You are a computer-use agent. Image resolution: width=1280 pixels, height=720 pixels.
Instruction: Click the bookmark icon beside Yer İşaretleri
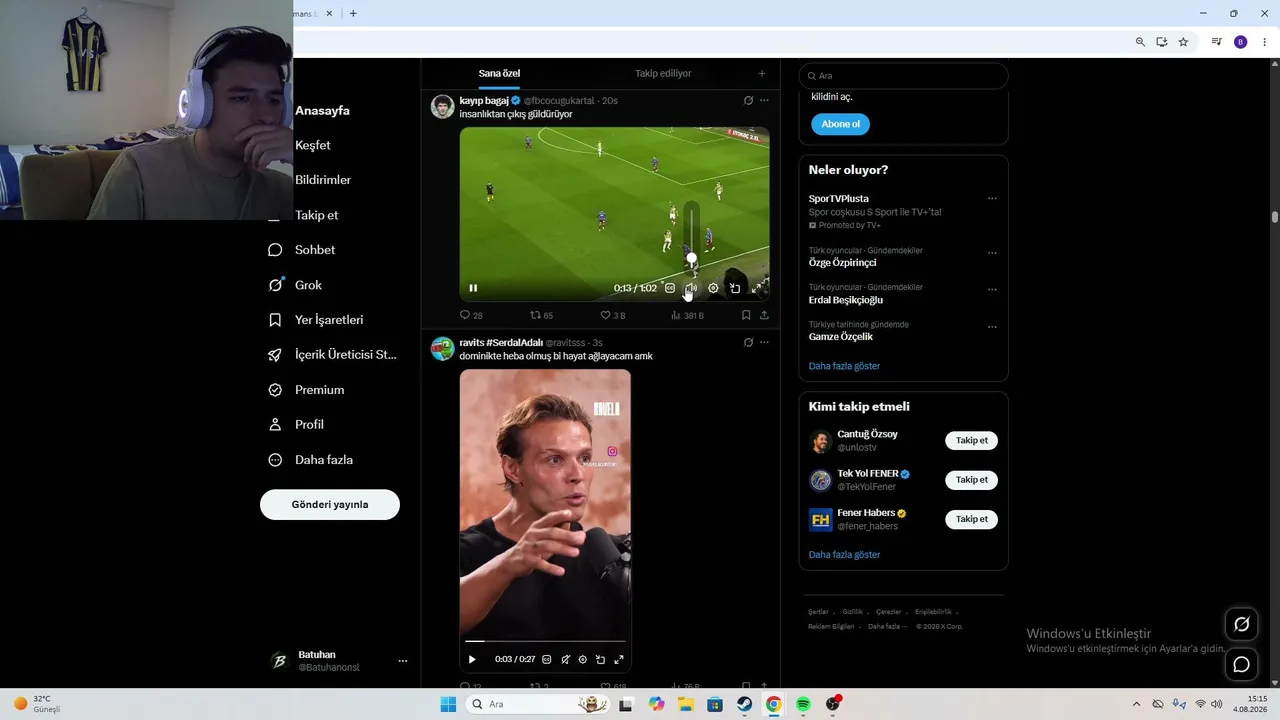(x=275, y=320)
